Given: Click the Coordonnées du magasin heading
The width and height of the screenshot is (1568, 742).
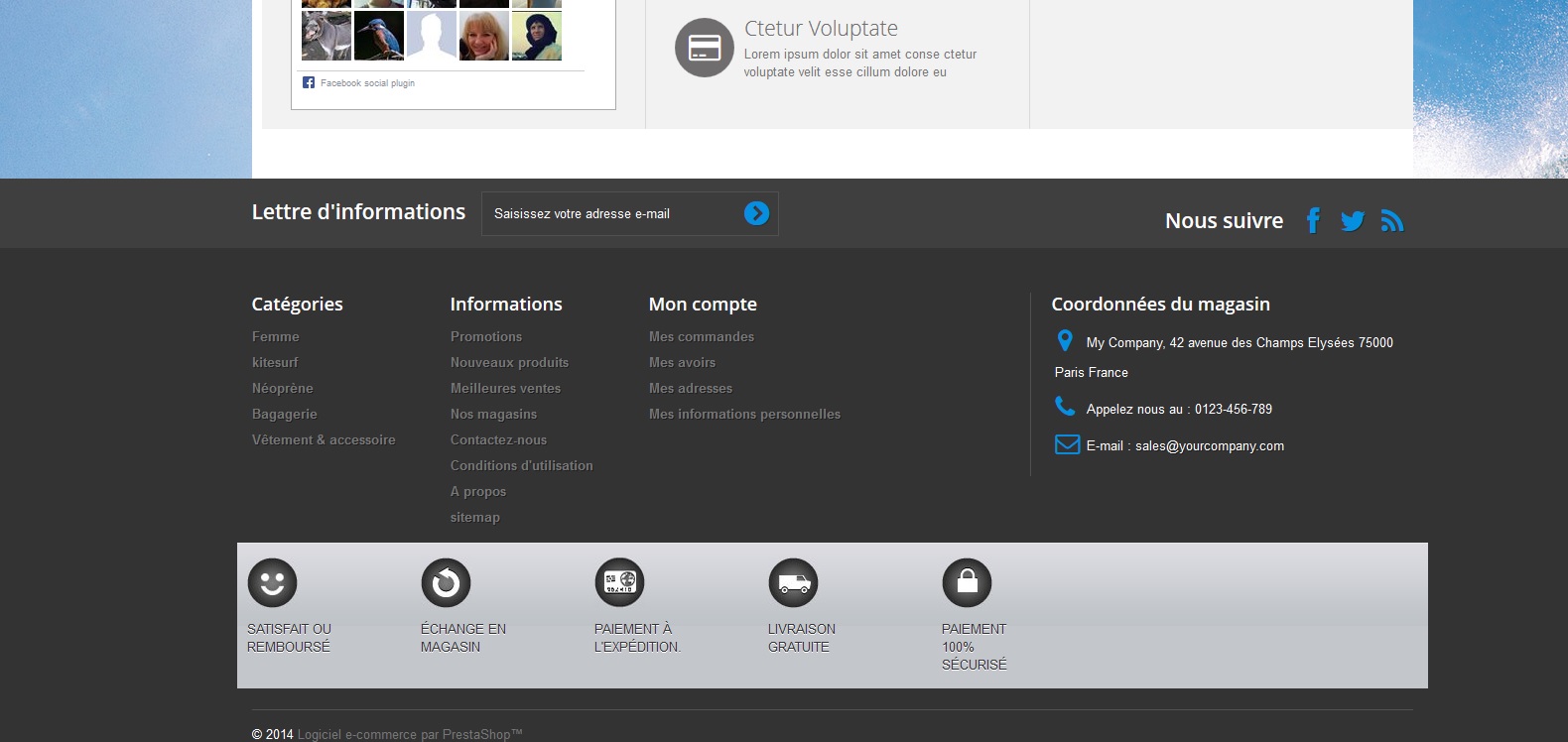Looking at the screenshot, I should pyautogui.click(x=1161, y=305).
